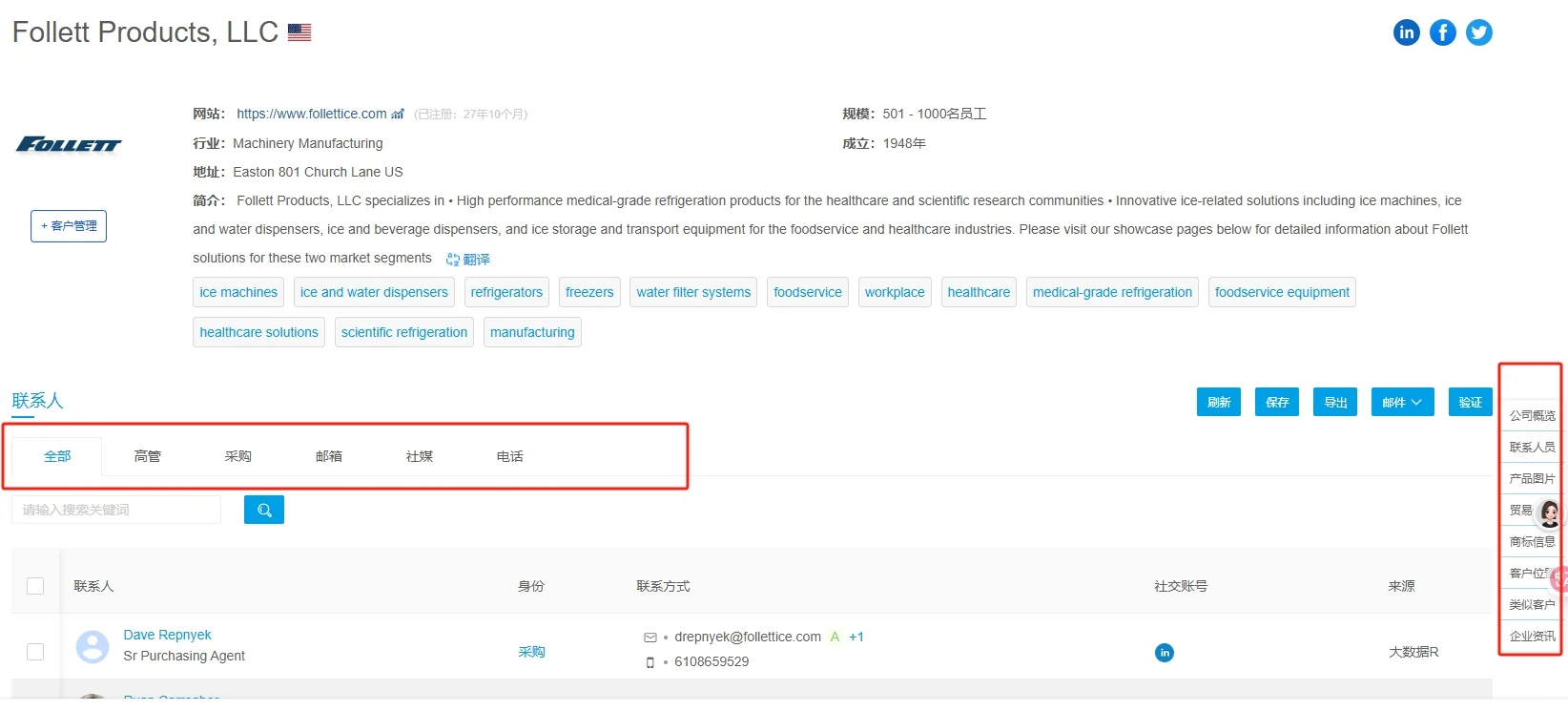Jump to 贸易 in side navigation

coord(1521,510)
